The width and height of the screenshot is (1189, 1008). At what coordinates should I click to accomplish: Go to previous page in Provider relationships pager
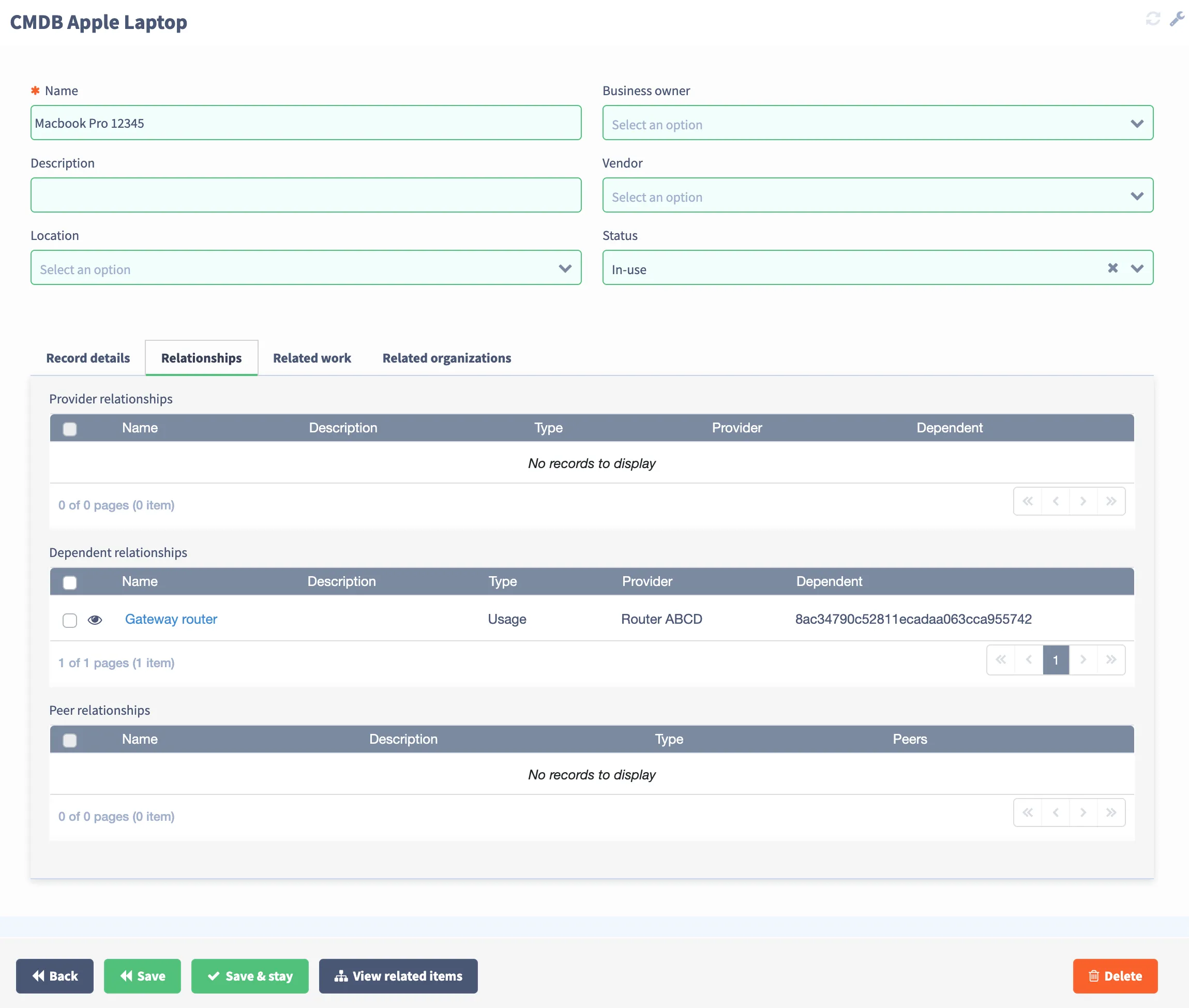click(x=1055, y=501)
